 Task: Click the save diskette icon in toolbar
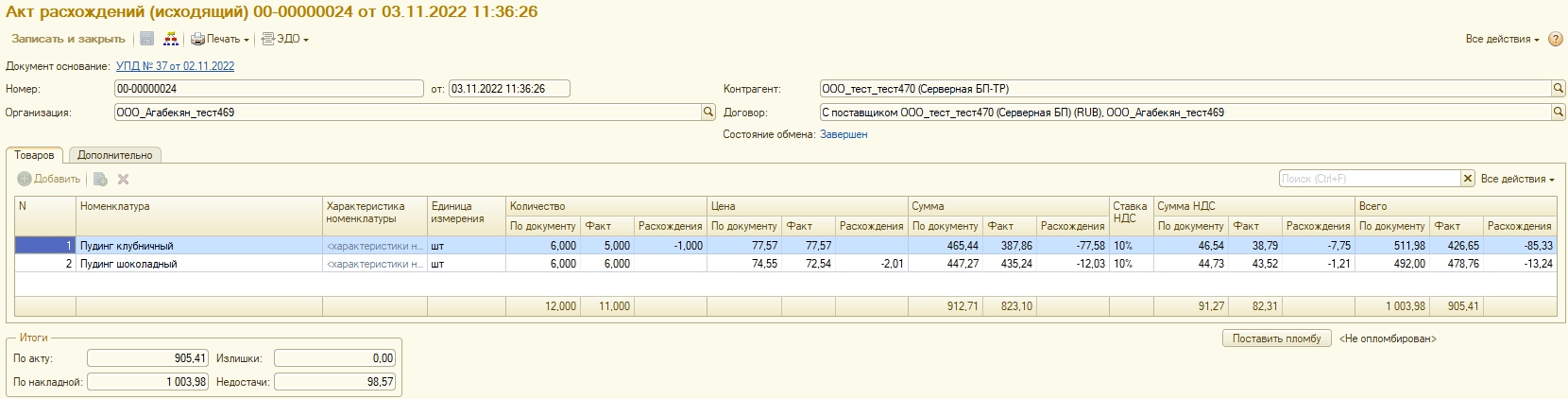pos(147,39)
